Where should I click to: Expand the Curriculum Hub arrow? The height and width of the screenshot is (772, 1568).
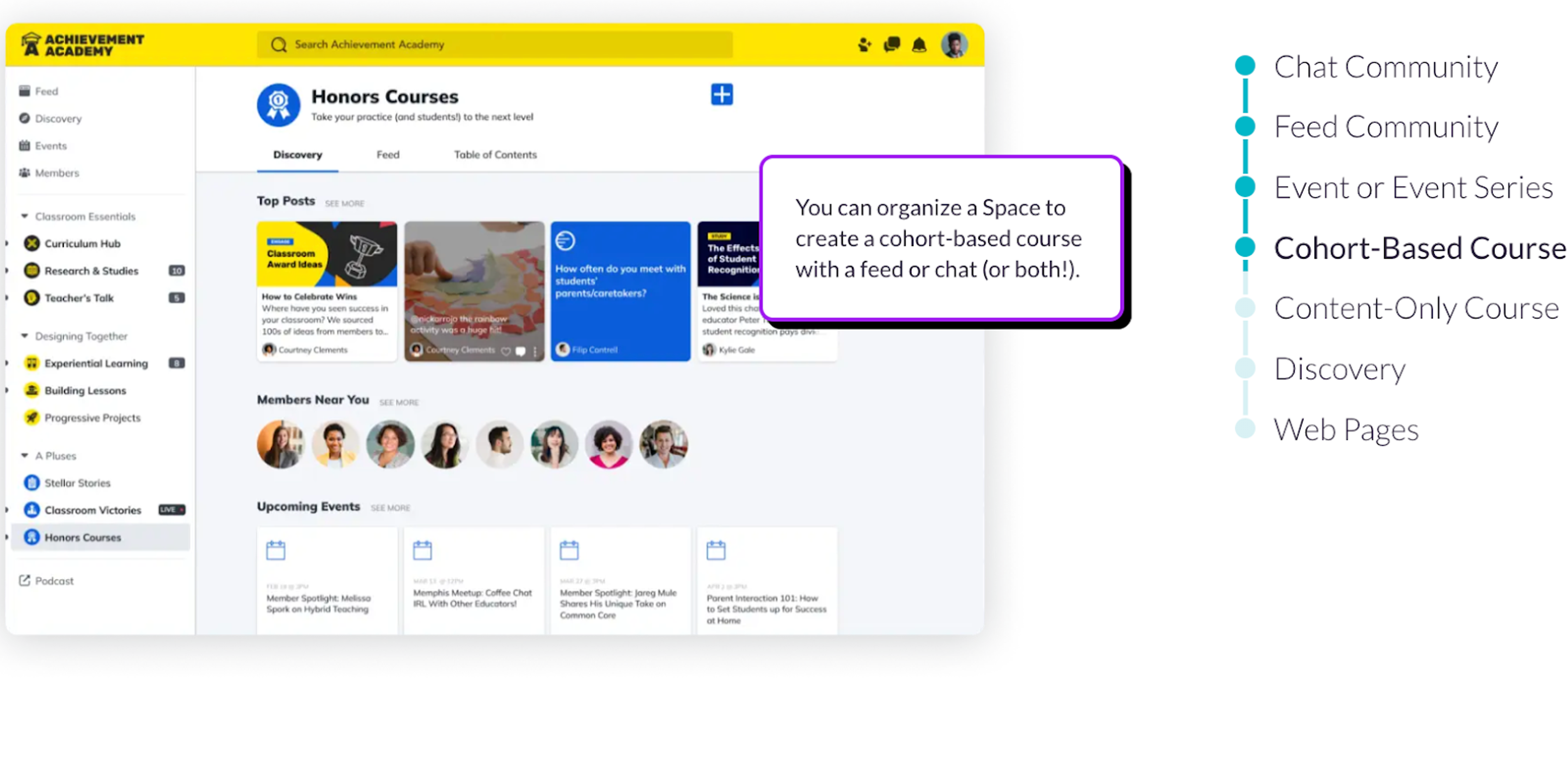(x=7, y=244)
